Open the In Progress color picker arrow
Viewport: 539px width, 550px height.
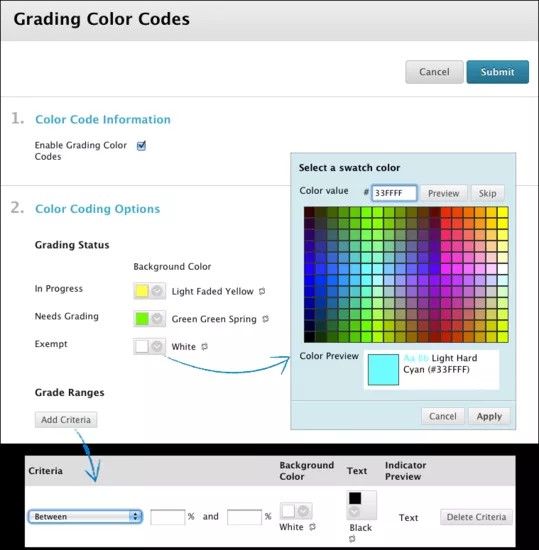(x=157, y=291)
